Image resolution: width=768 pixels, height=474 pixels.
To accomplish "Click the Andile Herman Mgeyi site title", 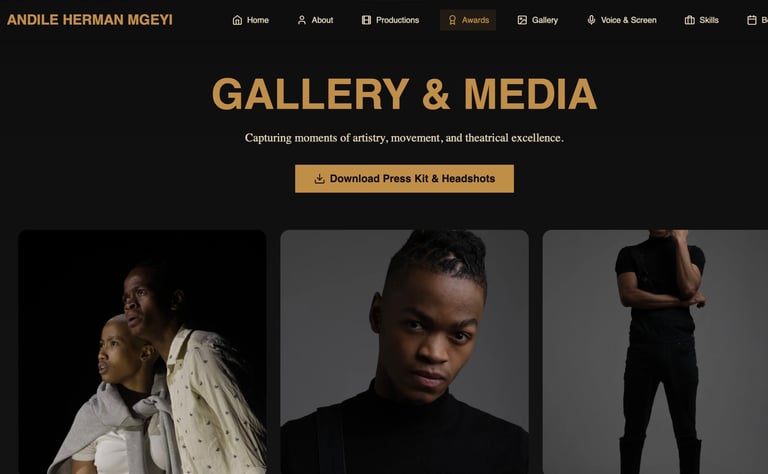I will (90, 20).
